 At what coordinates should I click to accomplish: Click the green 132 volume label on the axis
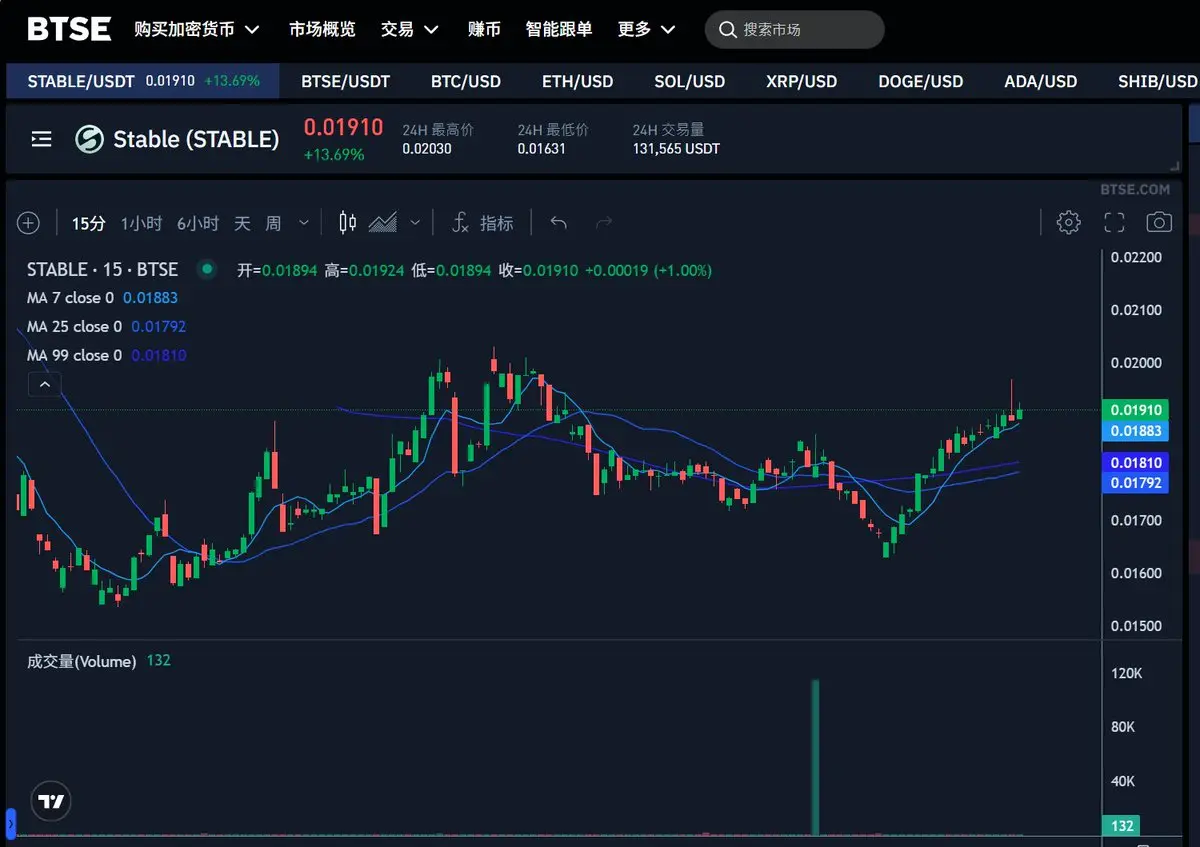click(1123, 826)
